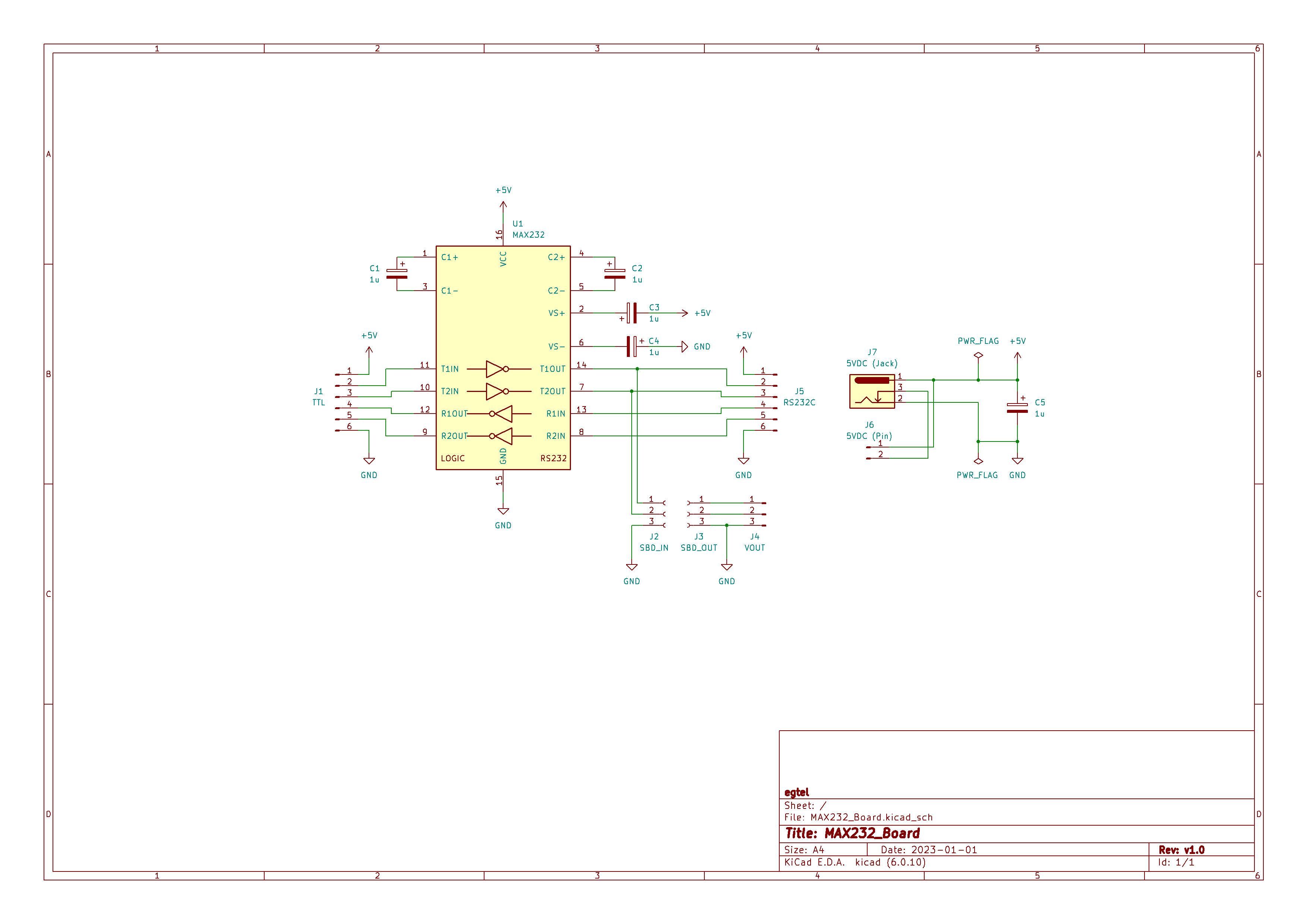Viewport: 1307px width, 924px height.
Task: Click the J7 5VDC barrel jack symbol
Action: [872, 391]
